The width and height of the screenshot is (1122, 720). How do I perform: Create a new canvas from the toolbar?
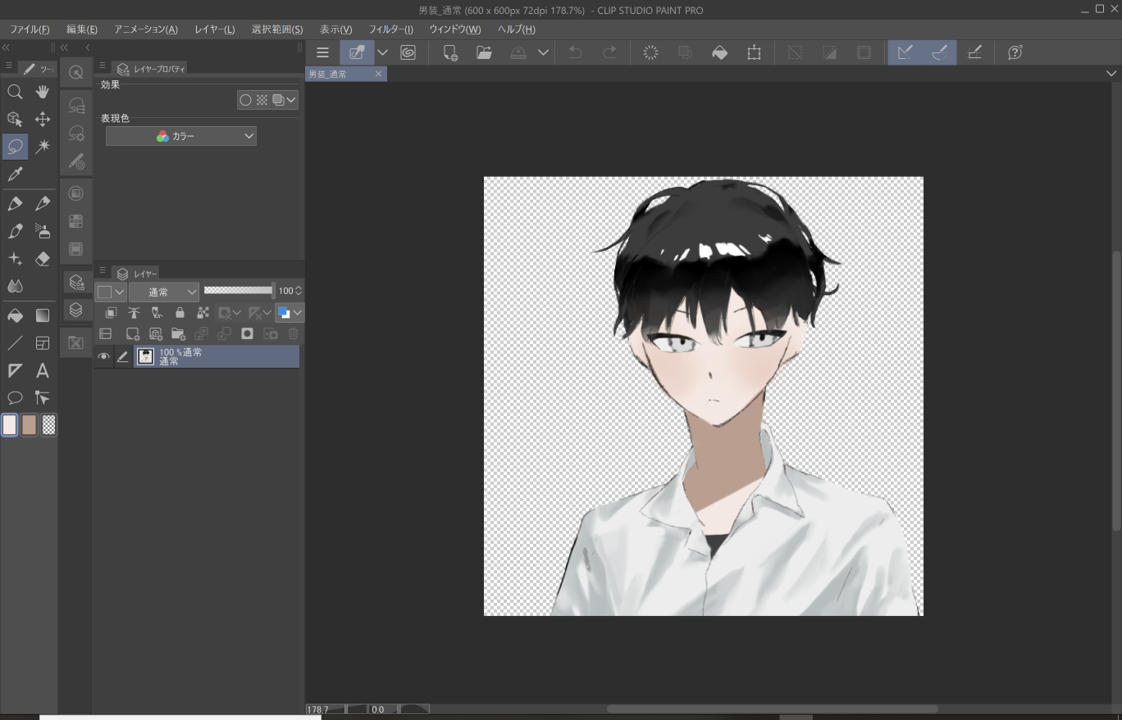coord(450,53)
